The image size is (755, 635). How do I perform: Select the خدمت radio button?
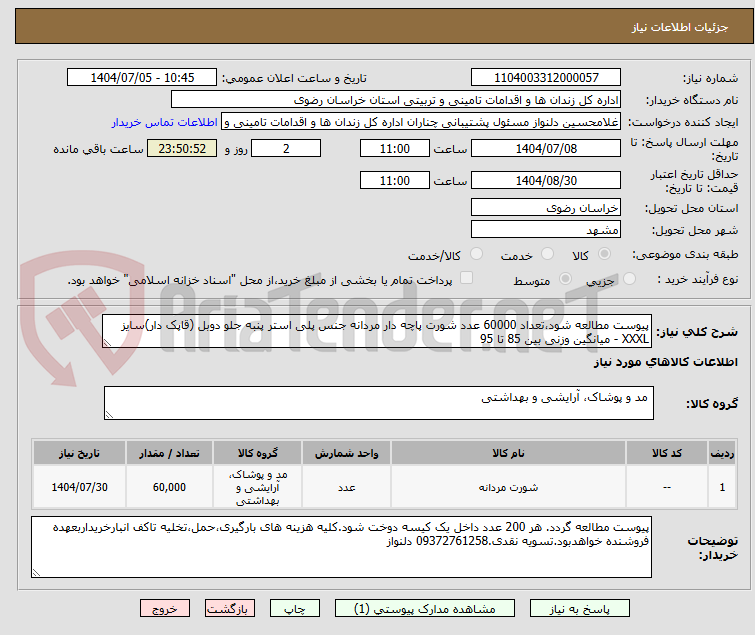click(x=547, y=254)
